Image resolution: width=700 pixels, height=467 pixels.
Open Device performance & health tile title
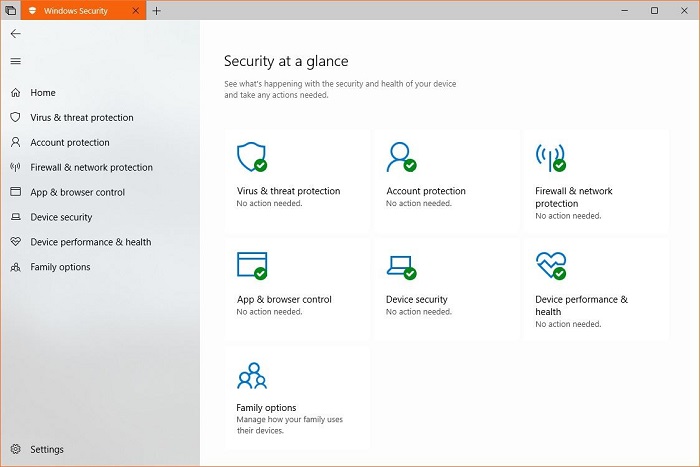click(581, 305)
